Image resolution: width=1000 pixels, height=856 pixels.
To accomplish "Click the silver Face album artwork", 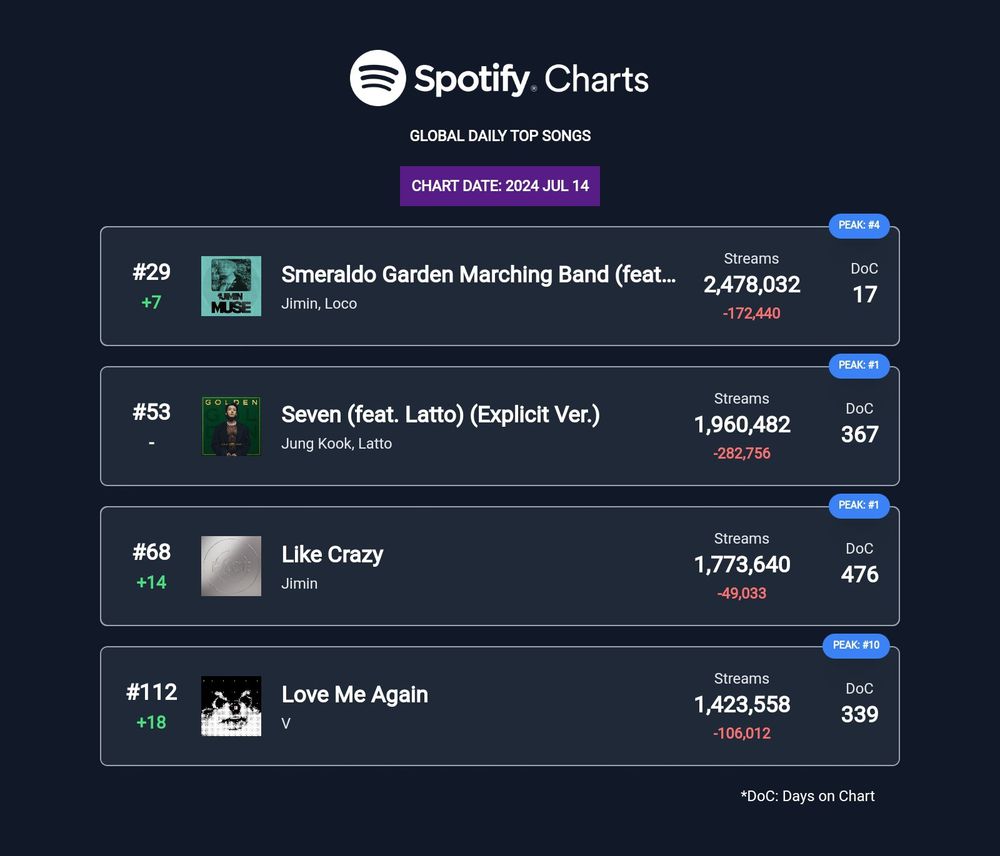I will 231,566.
